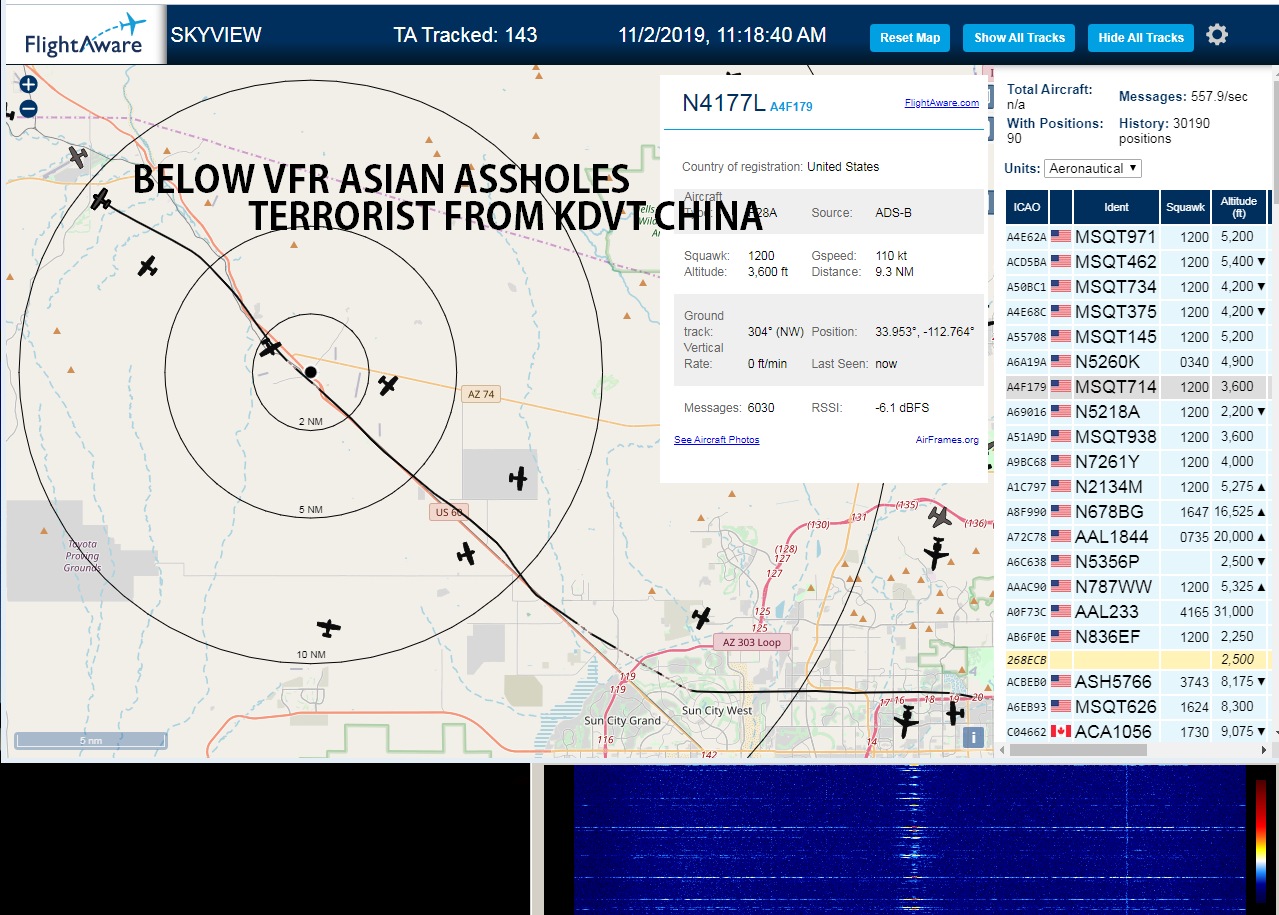Select the MSQT626 aircraft row
Image resolution: width=1279 pixels, height=915 pixels.
tap(1137, 707)
